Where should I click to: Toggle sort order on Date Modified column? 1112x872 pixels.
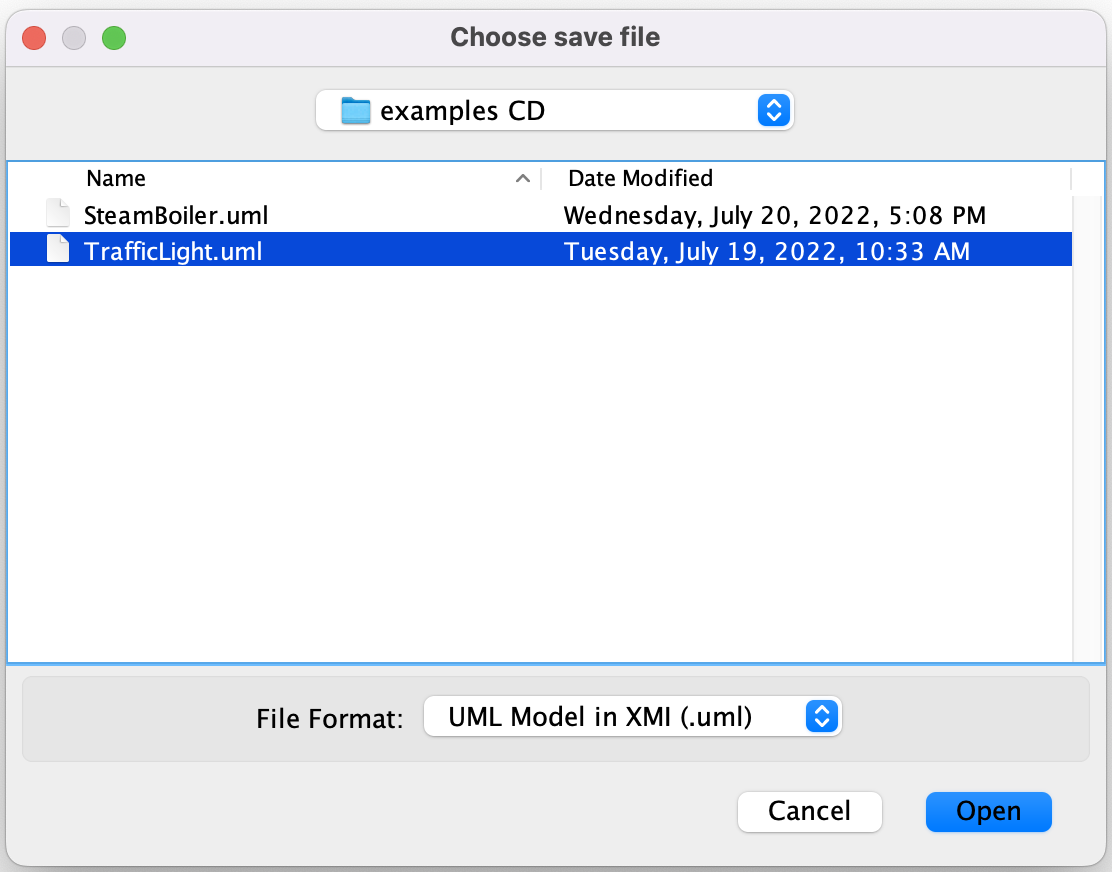click(640, 178)
